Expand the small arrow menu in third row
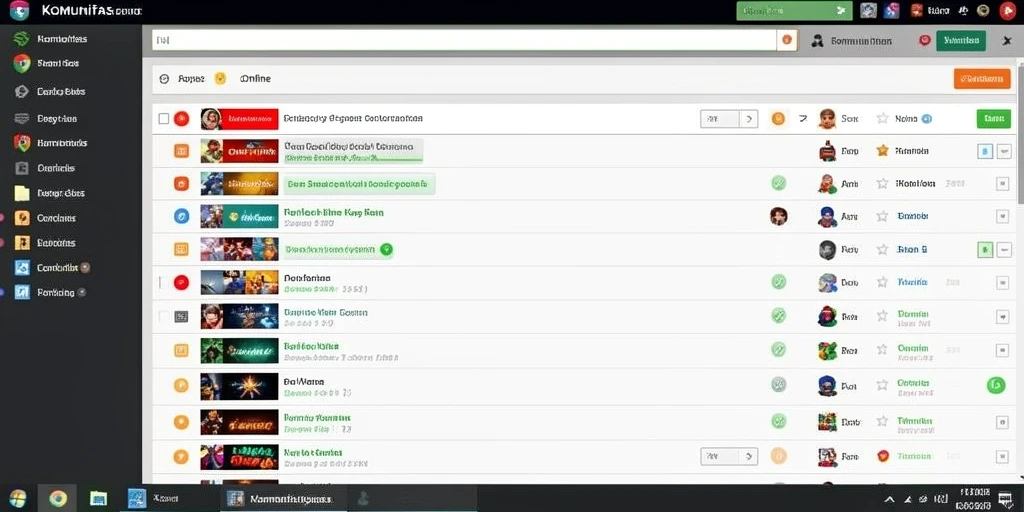 (1002, 184)
